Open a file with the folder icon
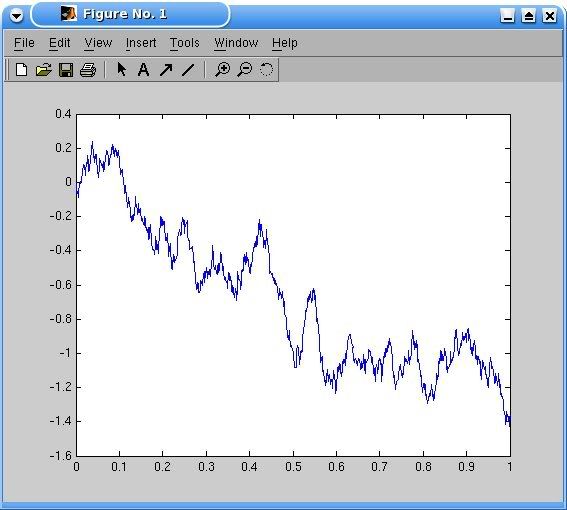 [x=43, y=69]
